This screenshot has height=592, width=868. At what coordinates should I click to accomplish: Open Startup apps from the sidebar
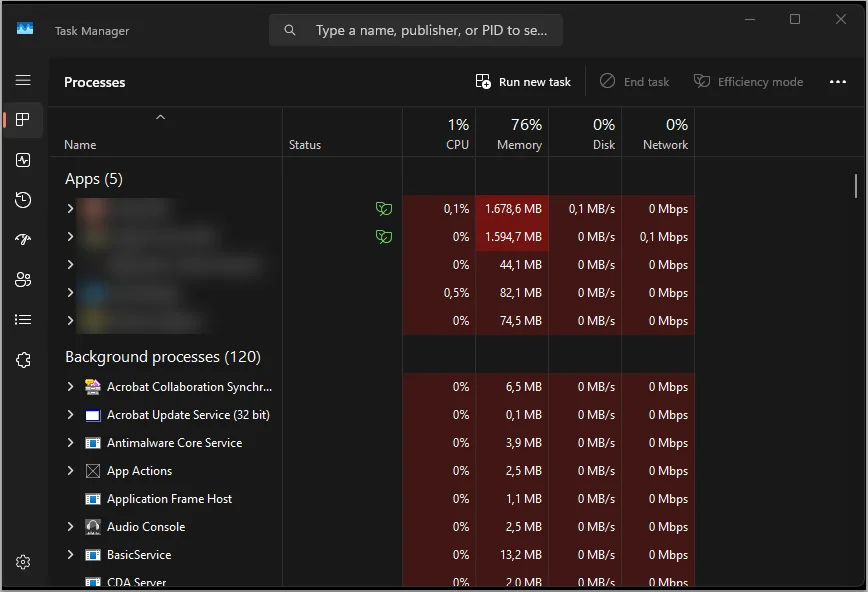[x=23, y=240]
